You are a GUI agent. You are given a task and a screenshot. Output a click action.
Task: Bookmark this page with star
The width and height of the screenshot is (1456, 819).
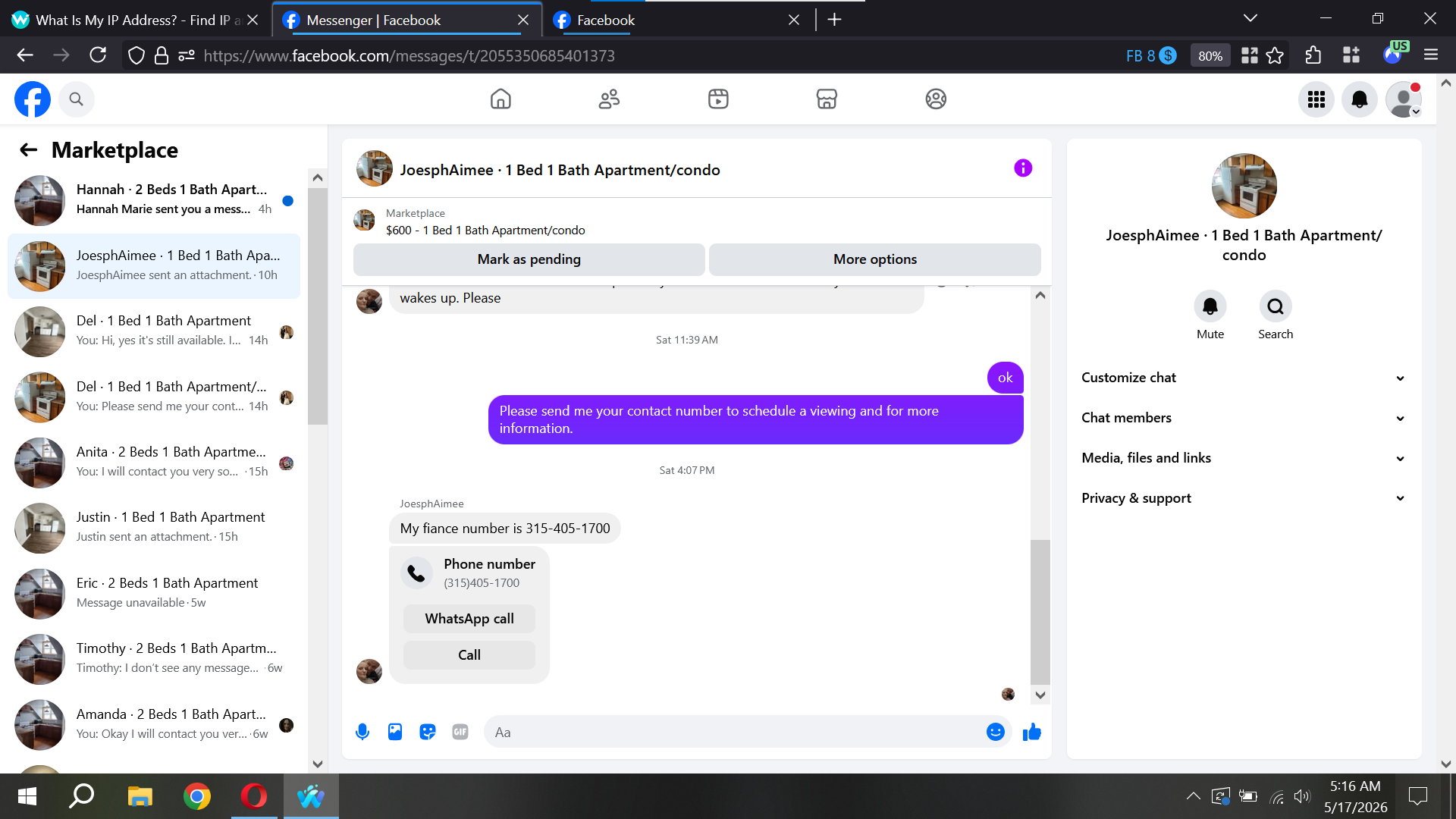[1276, 55]
